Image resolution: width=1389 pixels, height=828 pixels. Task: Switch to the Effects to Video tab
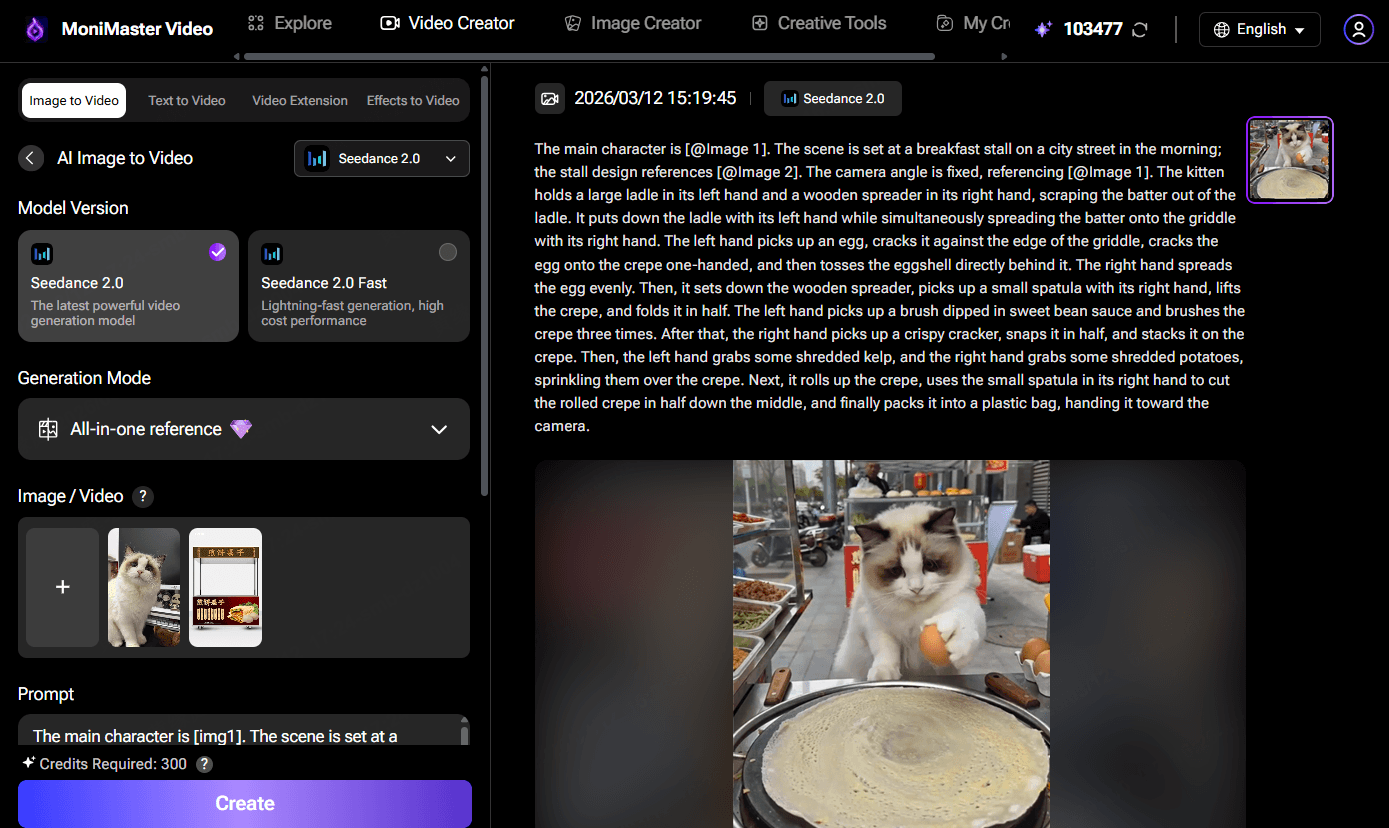point(412,101)
